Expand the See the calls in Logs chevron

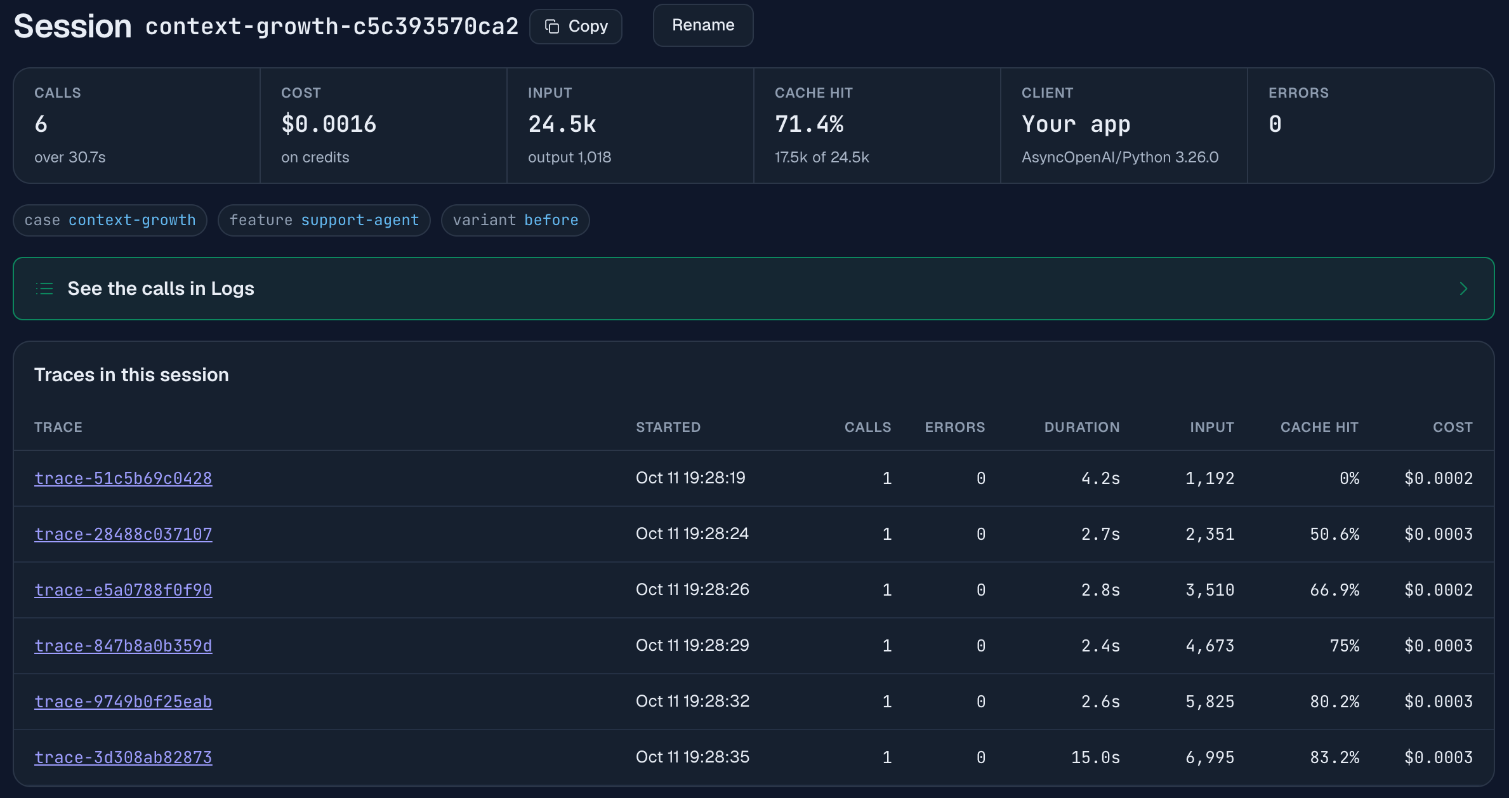[1464, 289]
